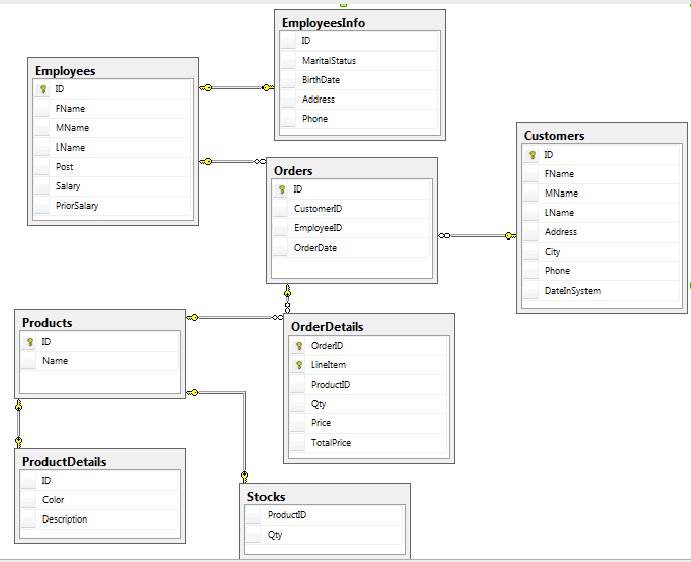Select the Products table title
The width and height of the screenshot is (691, 562).
(47, 323)
